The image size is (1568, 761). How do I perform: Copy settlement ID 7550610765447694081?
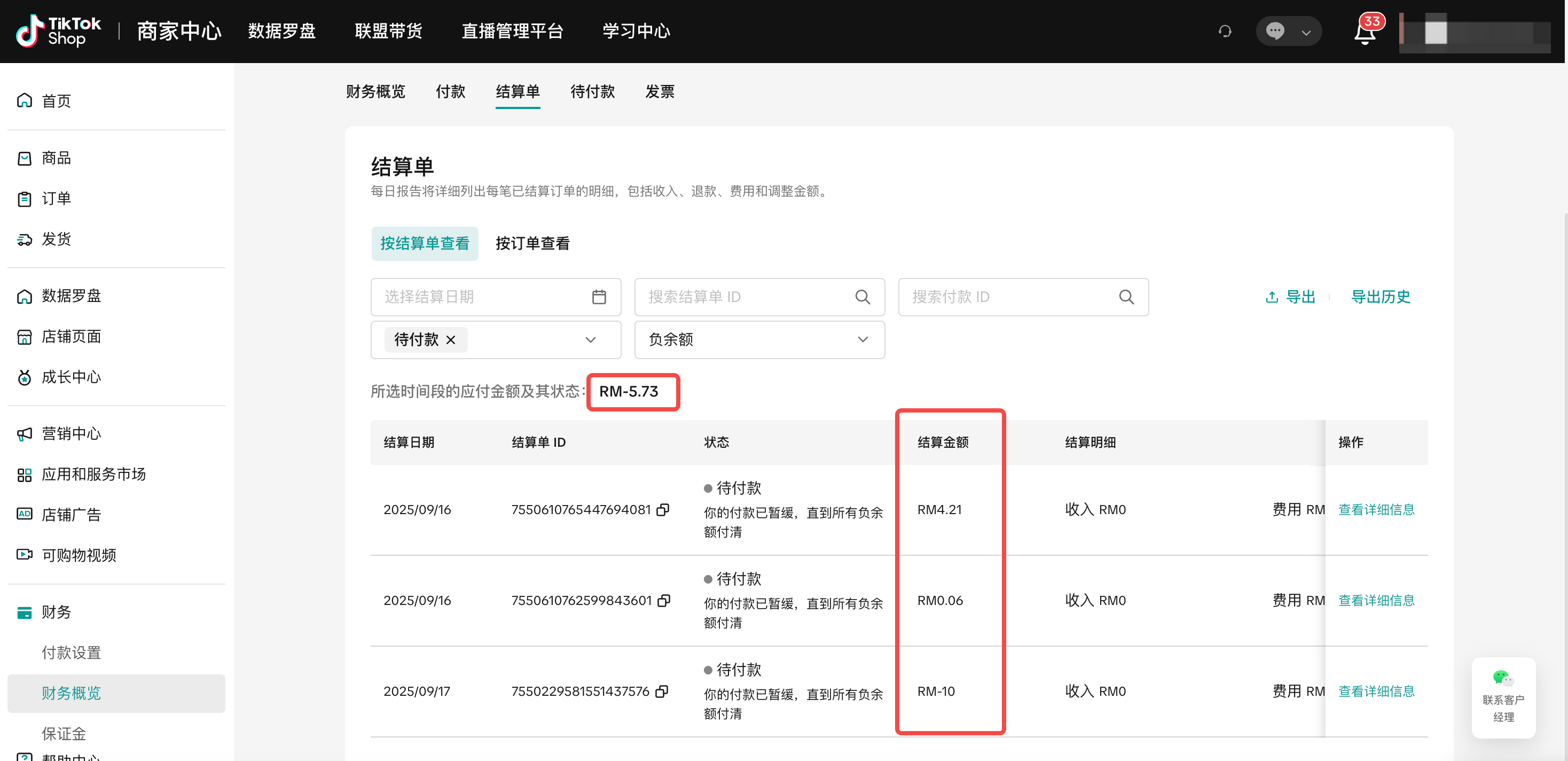click(x=663, y=509)
